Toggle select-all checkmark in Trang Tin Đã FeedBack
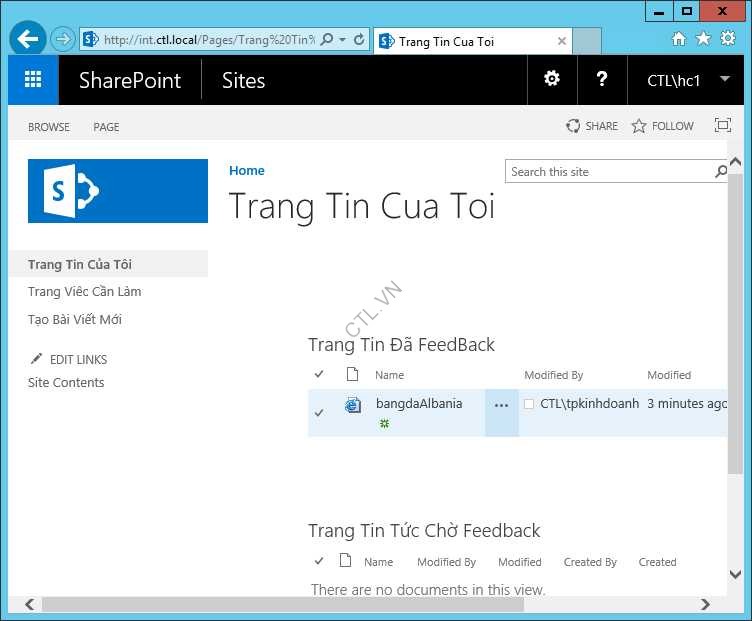Viewport: 752px width, 621px height. click(319, 375)
